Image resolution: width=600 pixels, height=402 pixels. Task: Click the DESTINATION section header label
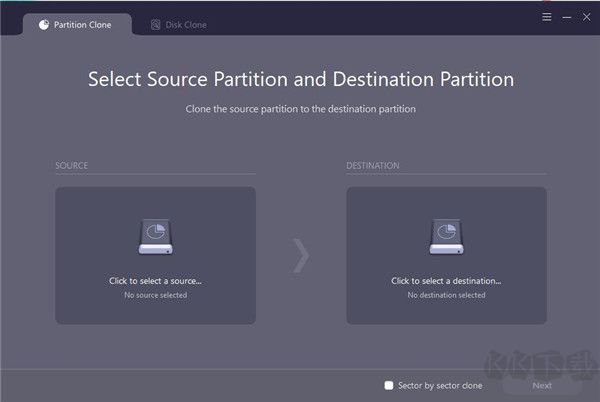pyautogui.click(x=372, y=166)
